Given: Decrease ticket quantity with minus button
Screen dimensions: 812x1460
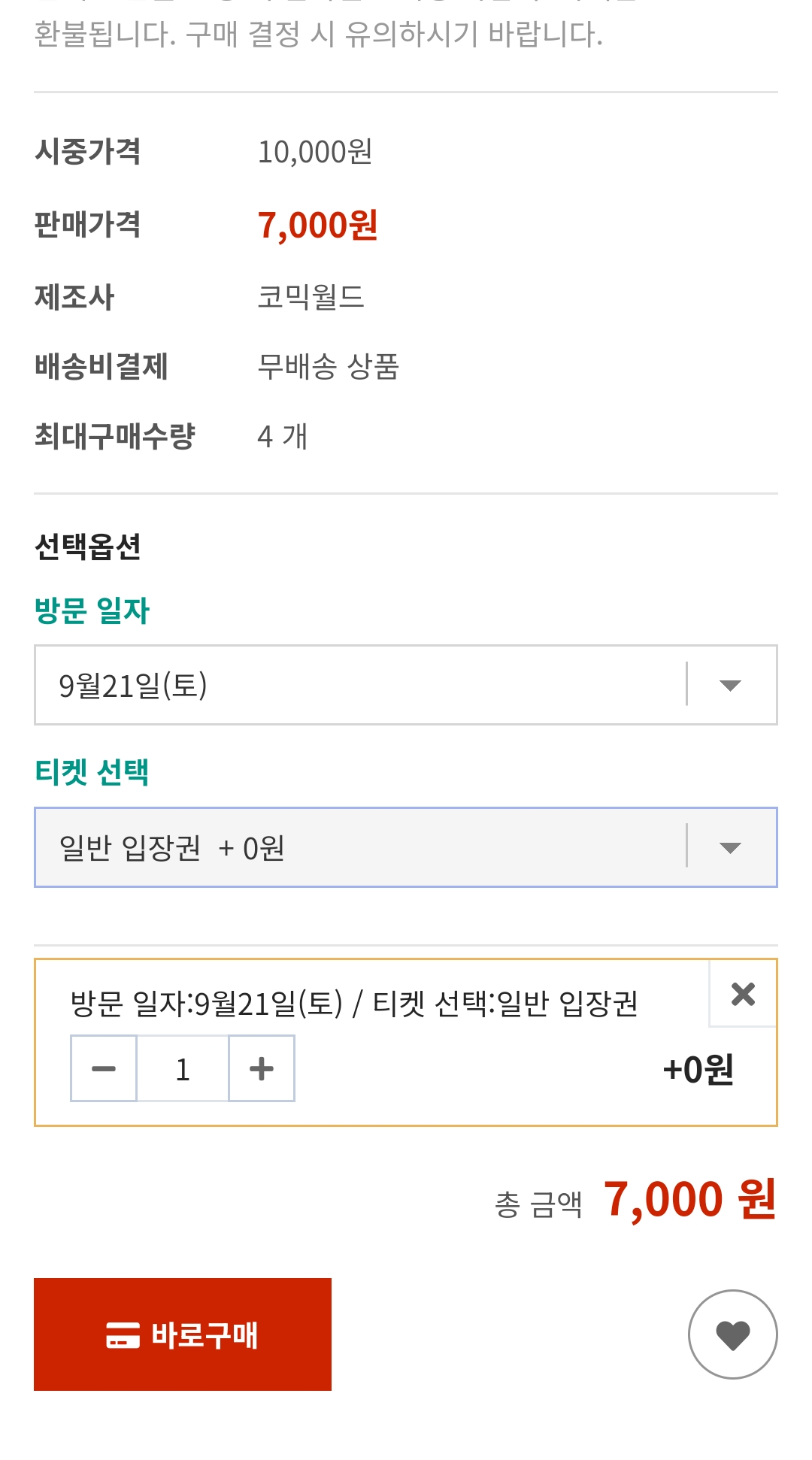Looking at the screenshot, I should (x=104, y=1068).
